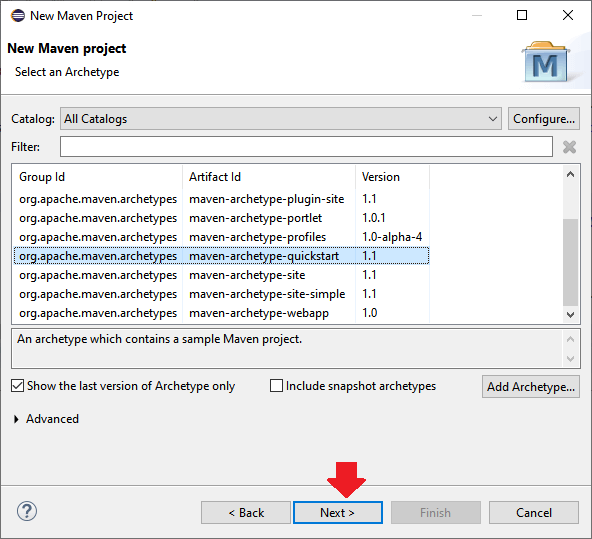The image size is (592, 539).
Task: Proceed with the Next > button
Action: tap(338, 513)
